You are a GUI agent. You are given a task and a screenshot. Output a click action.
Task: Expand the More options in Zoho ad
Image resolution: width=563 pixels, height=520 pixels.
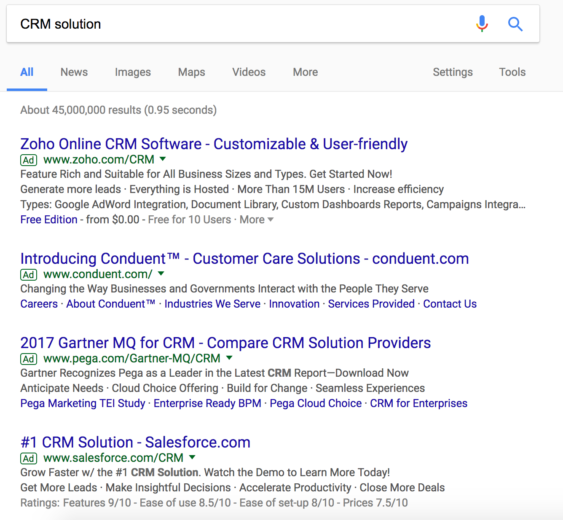tap(256, 219)
